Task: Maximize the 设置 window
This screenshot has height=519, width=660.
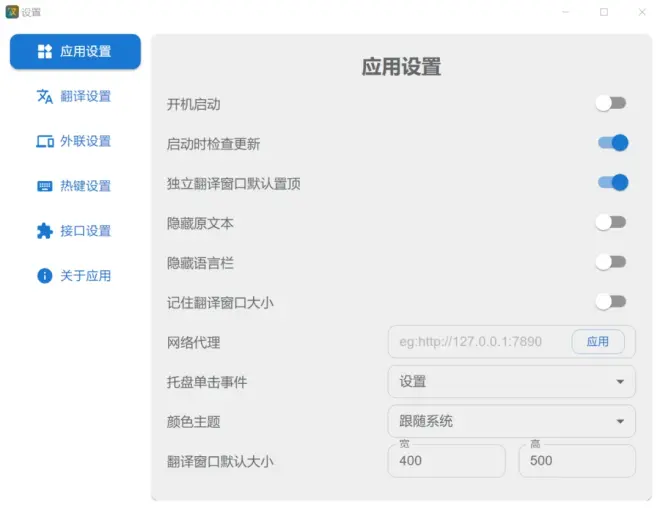Action: (x=604, y=12)
